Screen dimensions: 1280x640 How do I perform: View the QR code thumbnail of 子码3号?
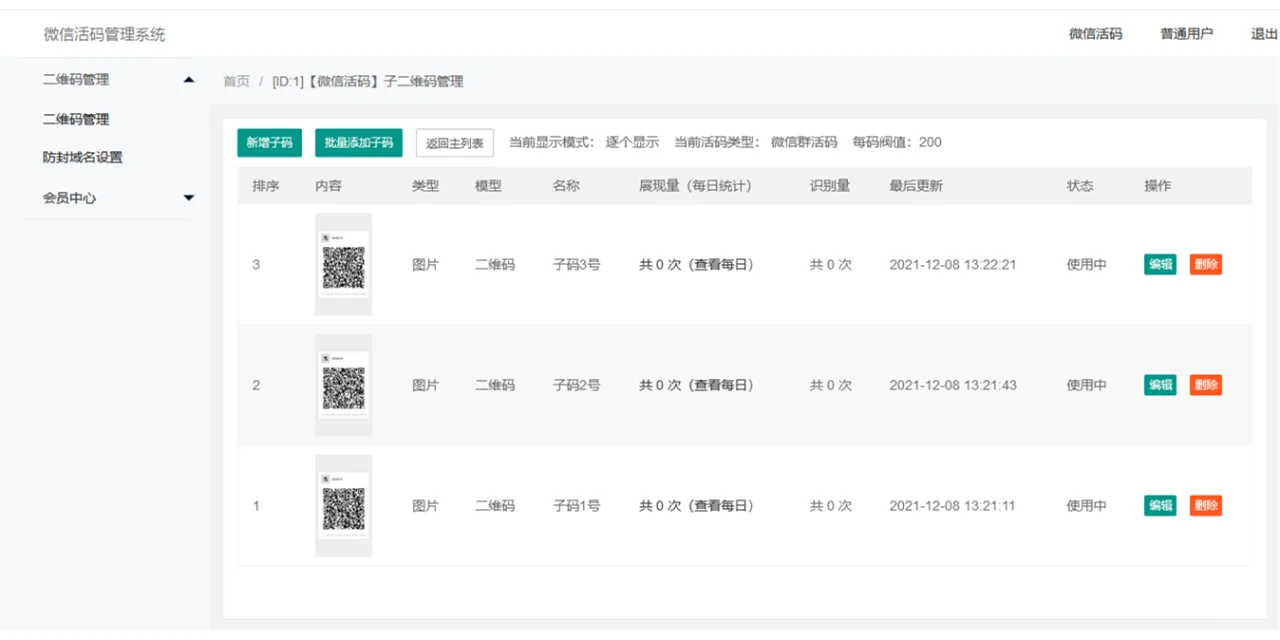[x=343, y=264]
